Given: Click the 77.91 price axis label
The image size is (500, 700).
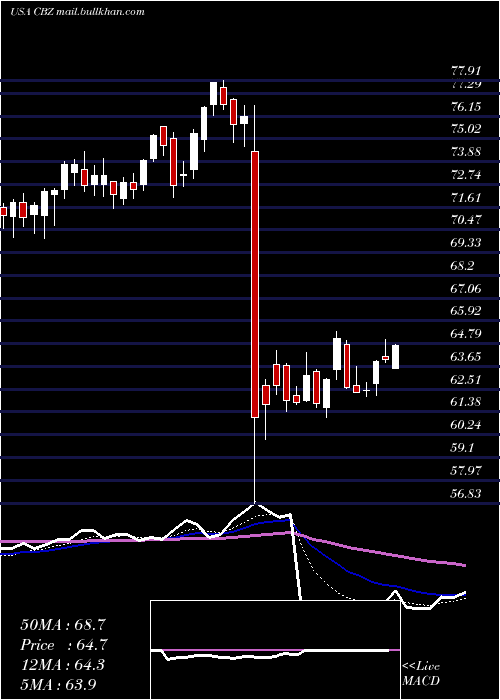Looking at the screenshot, I should [x=466, y=71].
